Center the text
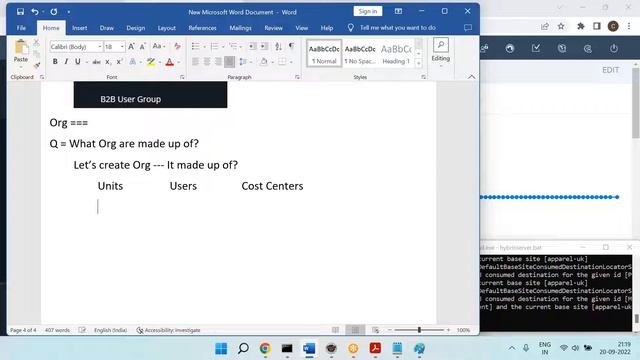Image resolution: width=640 pixels, height=360 pixels. tap(207, 62)
